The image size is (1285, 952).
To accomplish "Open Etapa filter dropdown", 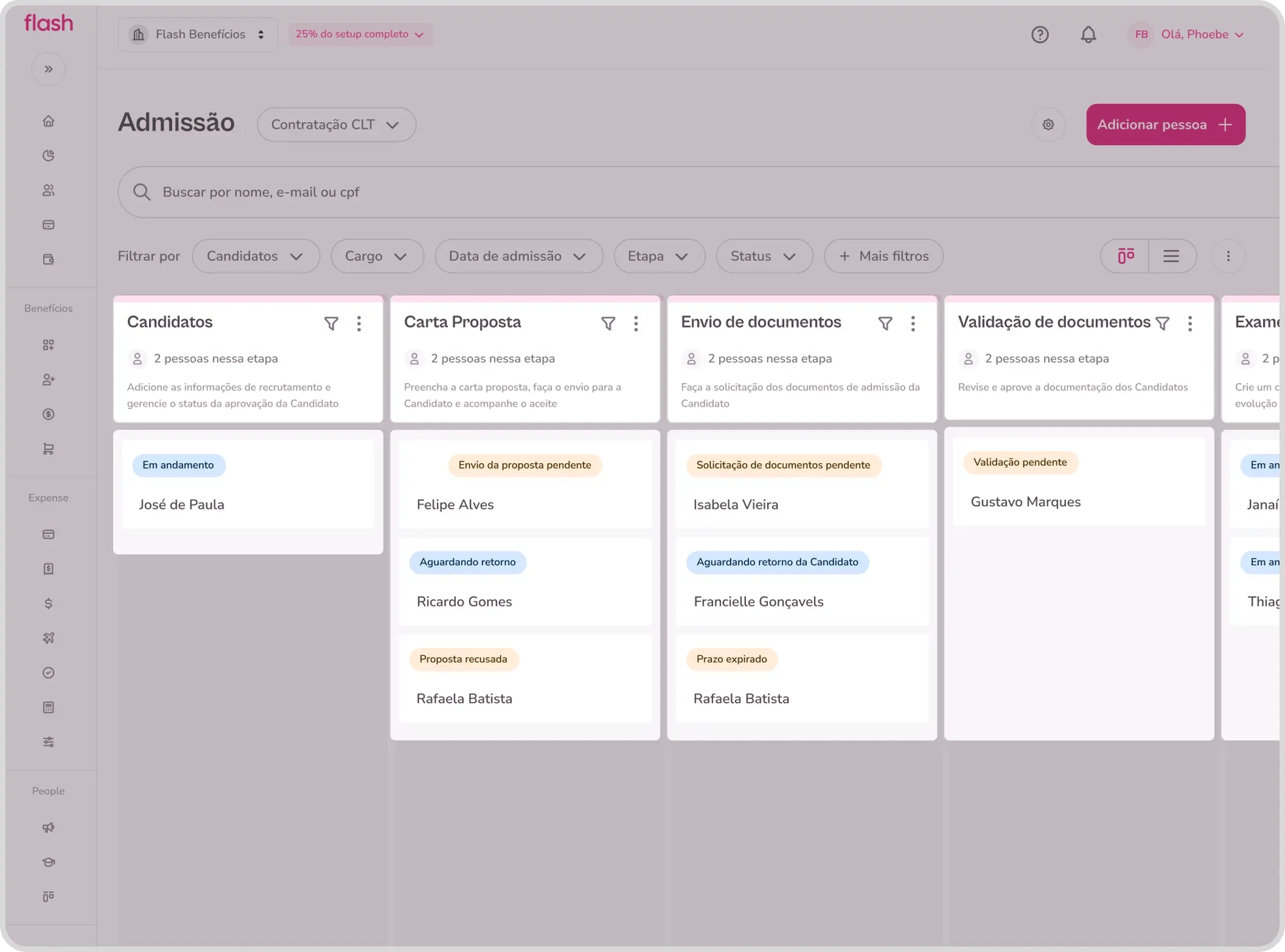I will coord(659,256).
